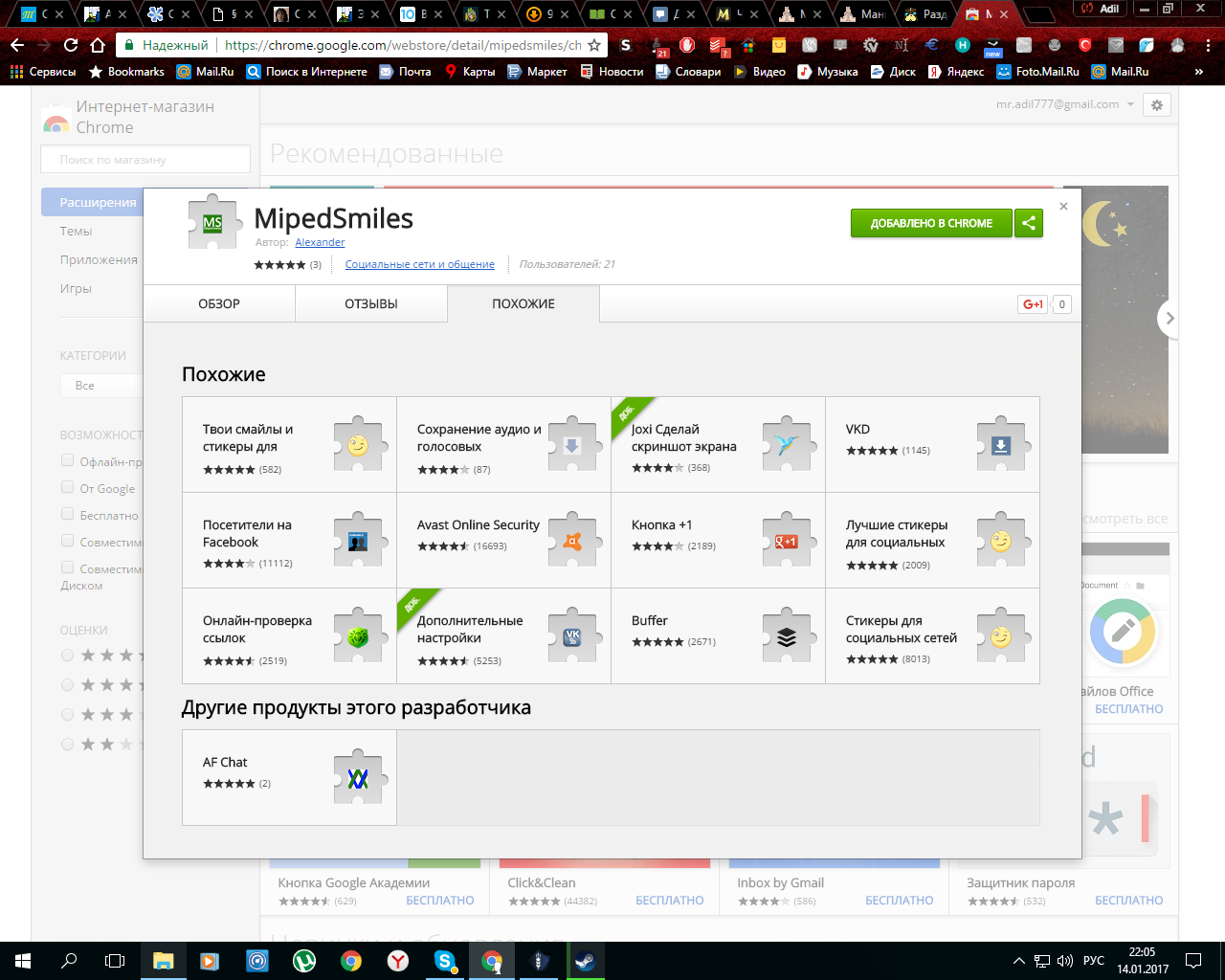This screenshot has width=1225, height=980.
Task: Open the Bookmarks folder in bookmarks bar
Action: [x=126, y=72]
